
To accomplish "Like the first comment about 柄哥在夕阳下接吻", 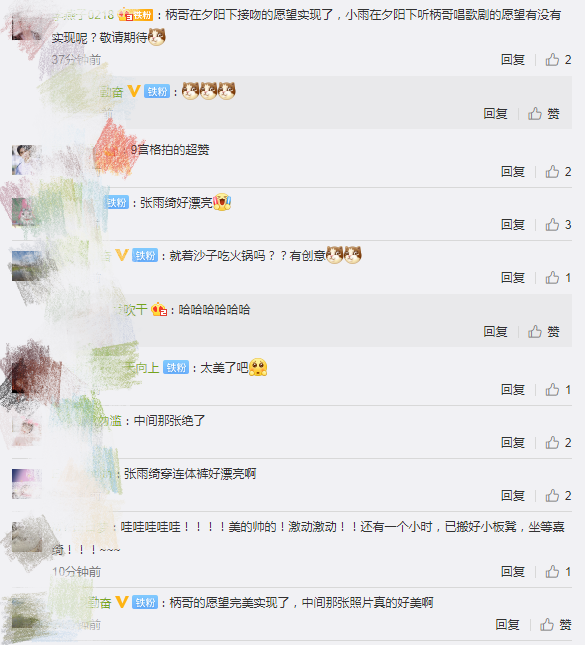I will click(558, 60).
